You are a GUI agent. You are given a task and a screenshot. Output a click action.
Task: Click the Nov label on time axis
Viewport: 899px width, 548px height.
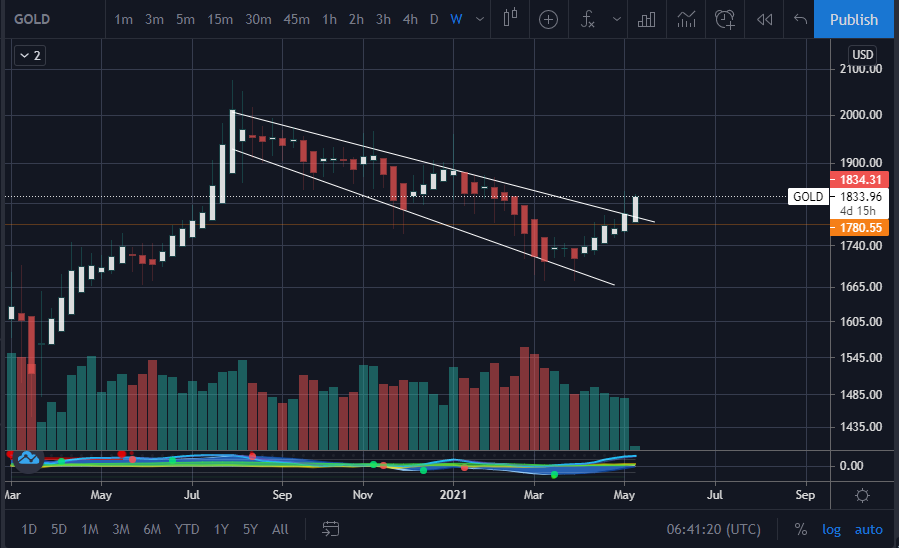[x=362, y=495]
